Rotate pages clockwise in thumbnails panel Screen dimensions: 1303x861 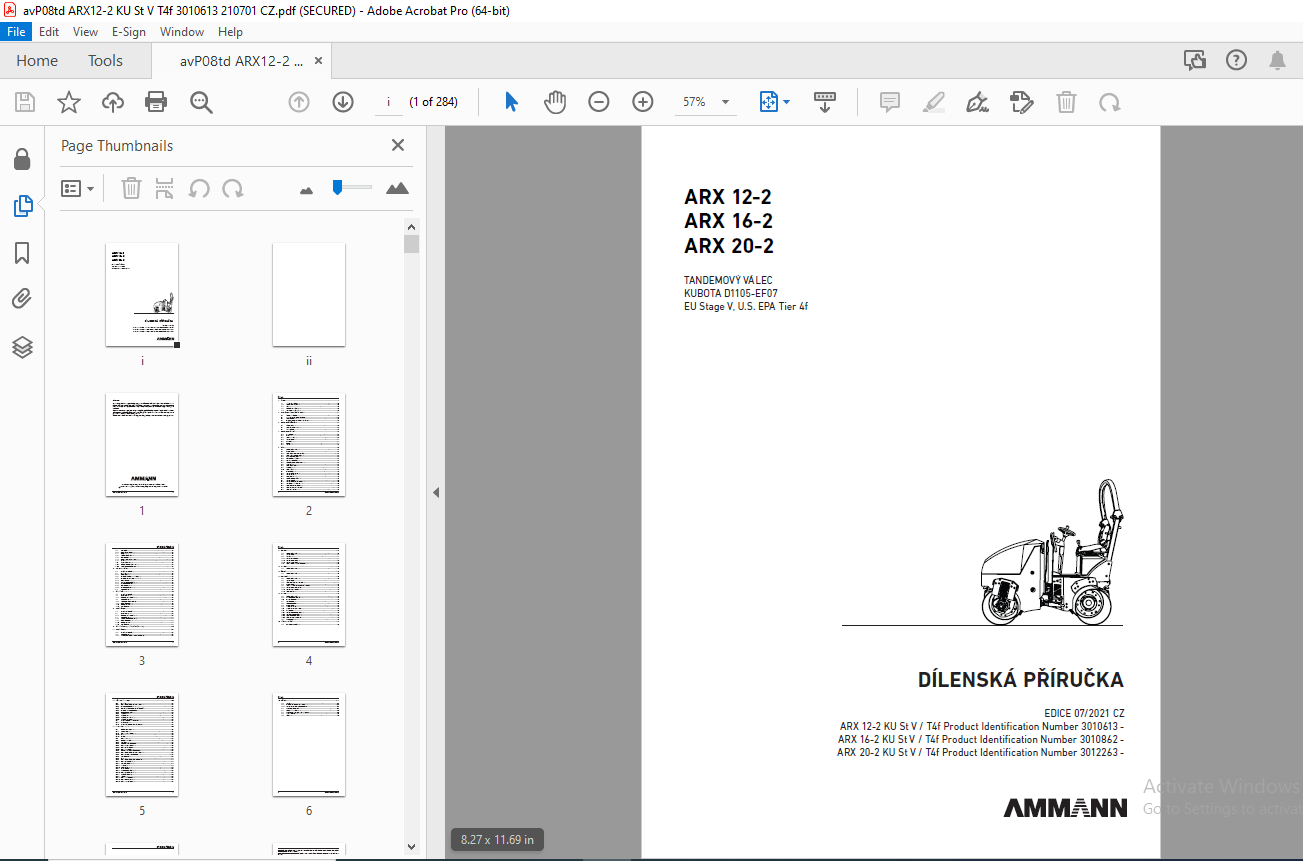coord(233,188)
